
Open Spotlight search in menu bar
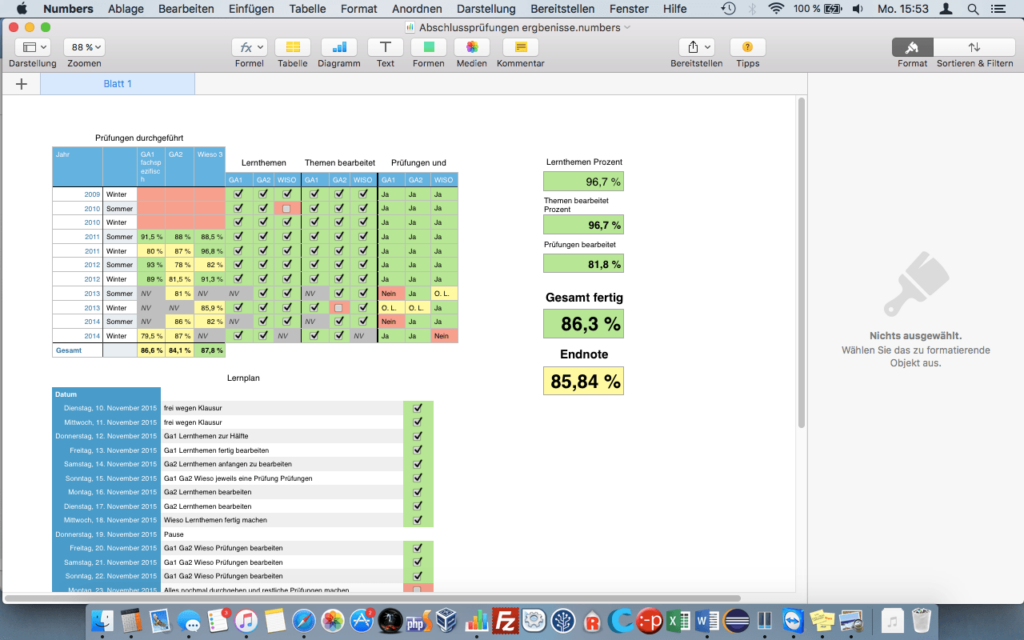tap(973, 9)
